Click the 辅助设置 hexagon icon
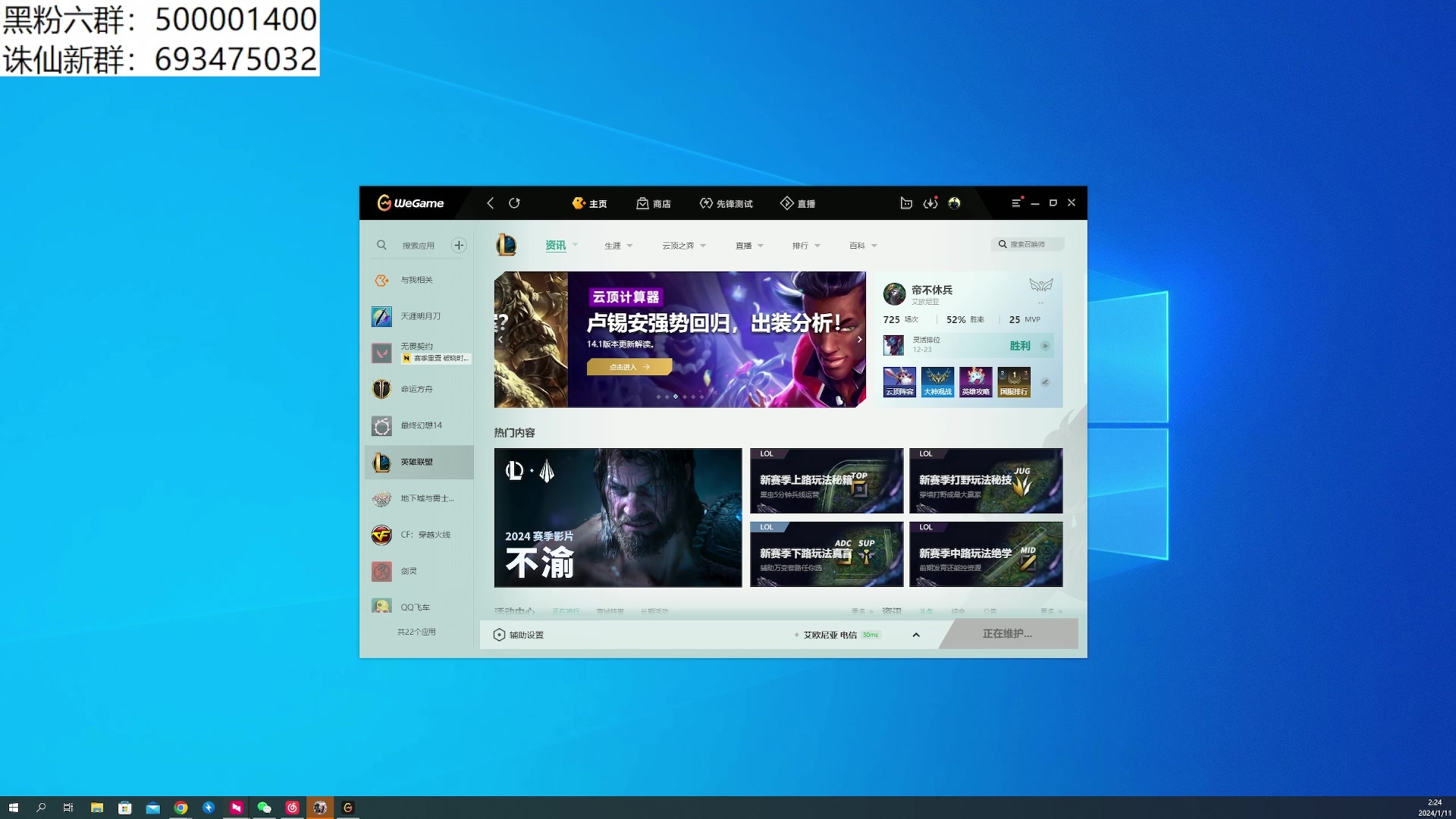The width and height of the screenshot is (1456, 819). click(x=499, y=635)
